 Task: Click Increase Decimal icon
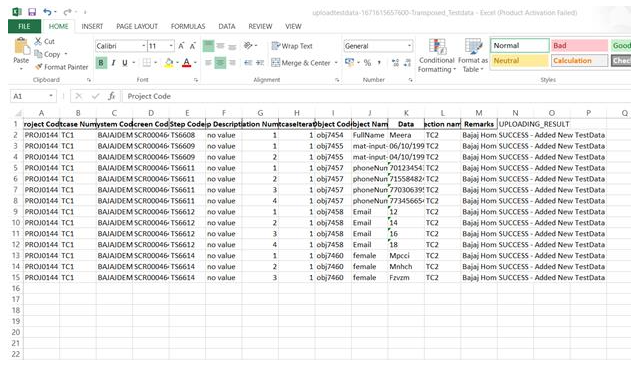395,63
